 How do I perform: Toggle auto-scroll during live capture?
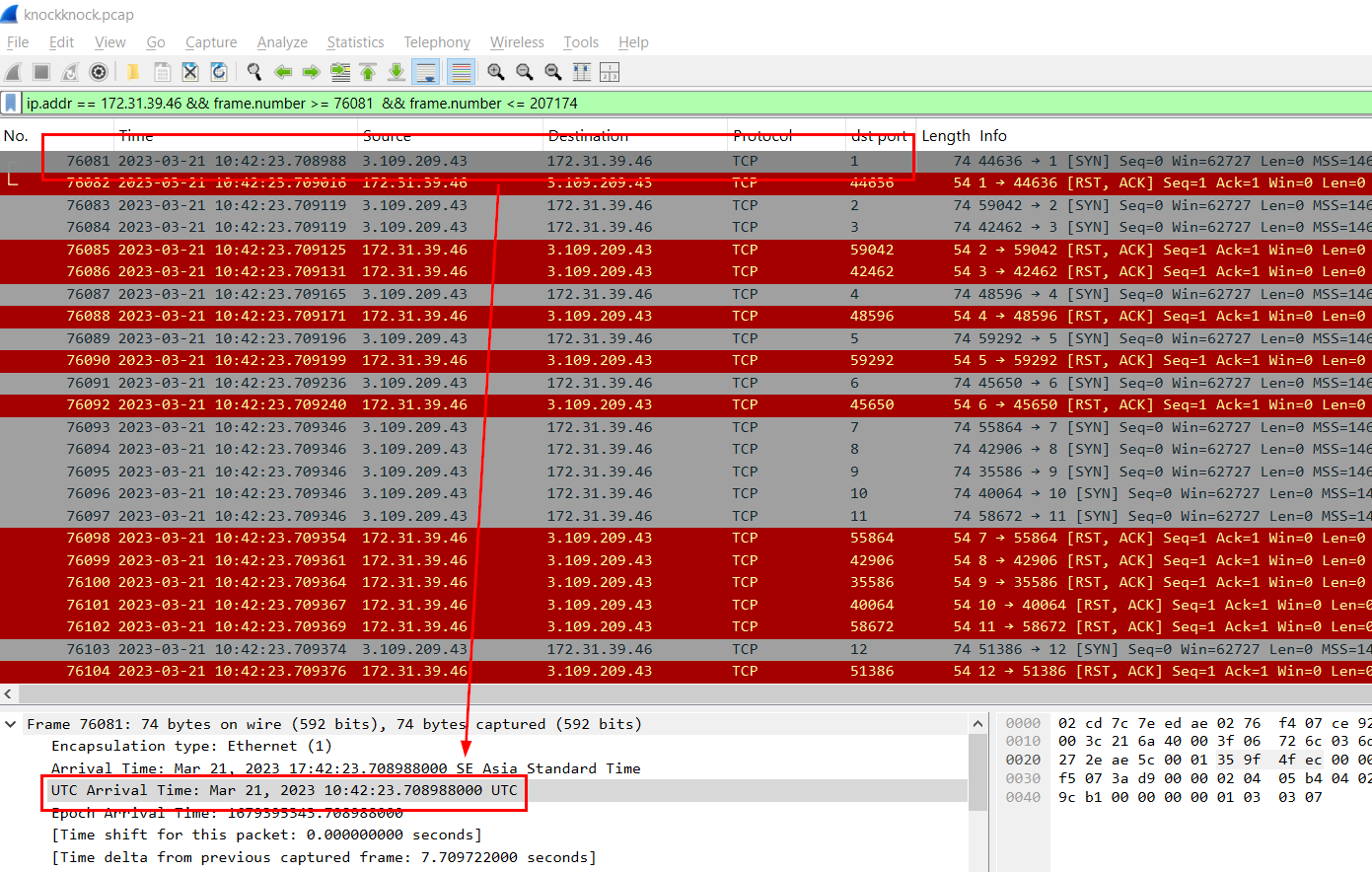426,72
